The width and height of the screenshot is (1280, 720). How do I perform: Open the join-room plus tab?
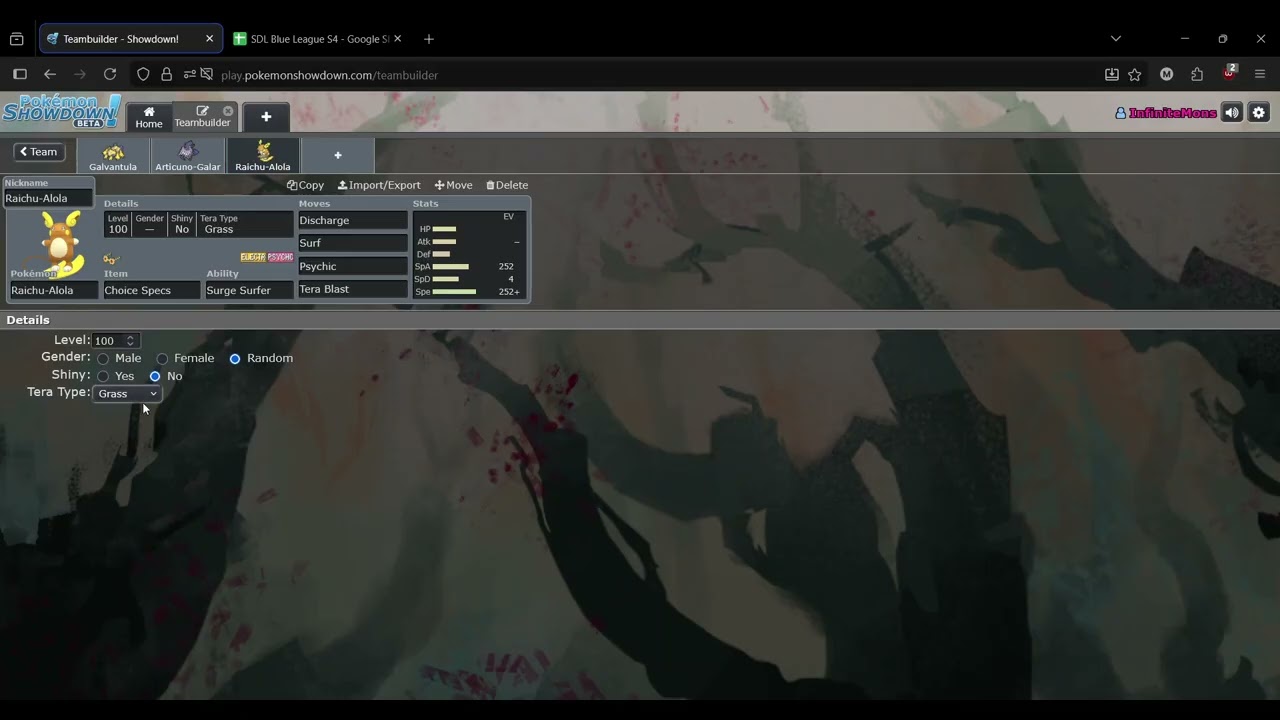pyautogui.click(x=266, y=117)
